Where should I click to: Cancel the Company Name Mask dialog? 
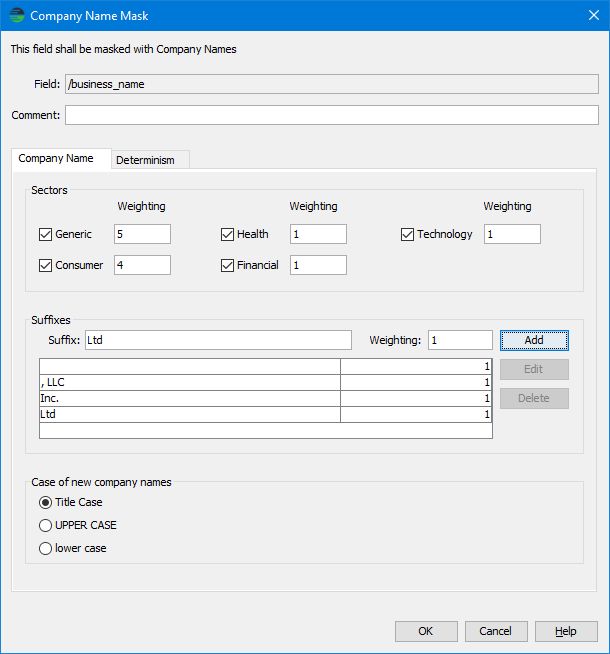(x=496, y=631)
